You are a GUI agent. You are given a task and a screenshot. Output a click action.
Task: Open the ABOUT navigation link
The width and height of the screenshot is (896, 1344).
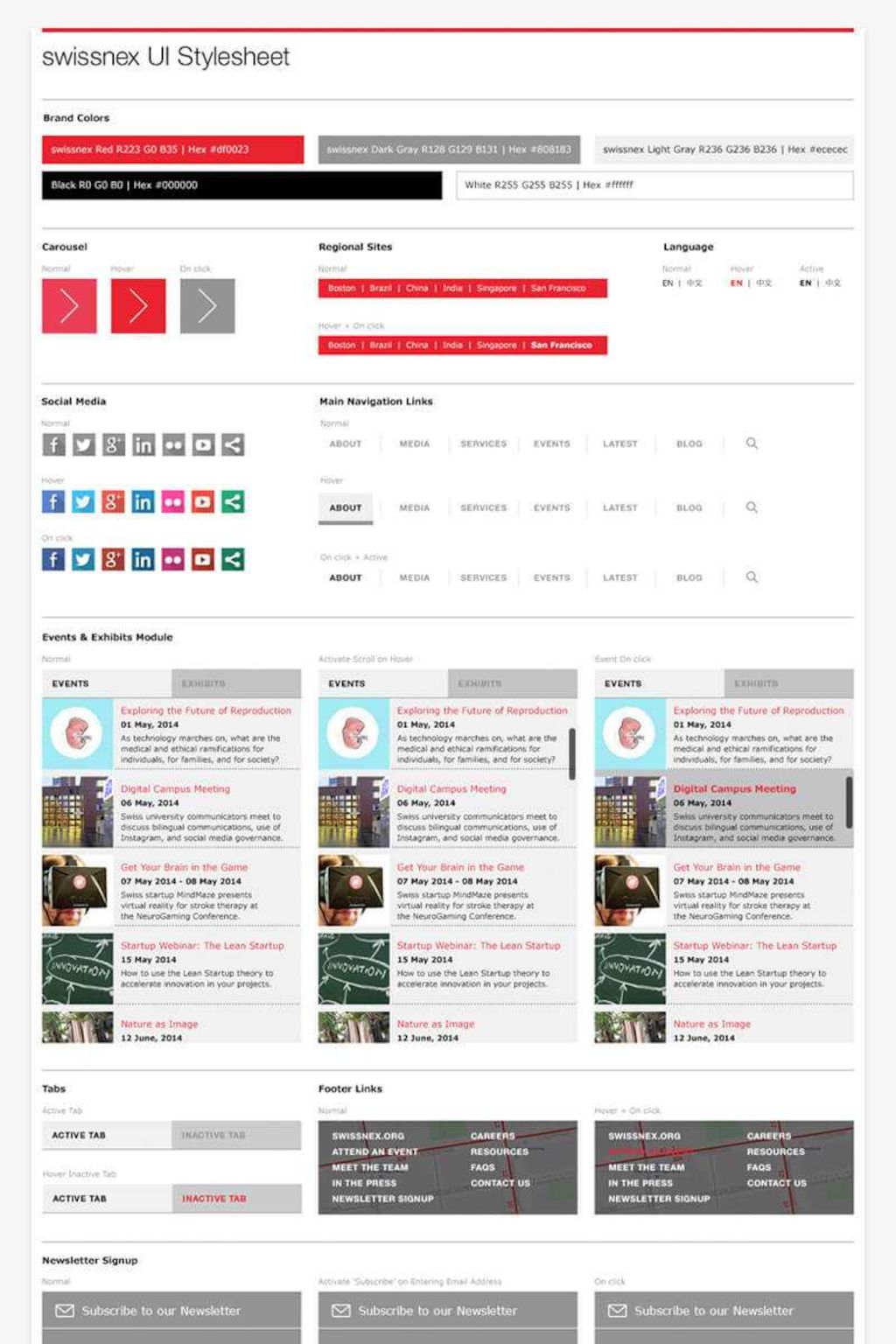345,444
